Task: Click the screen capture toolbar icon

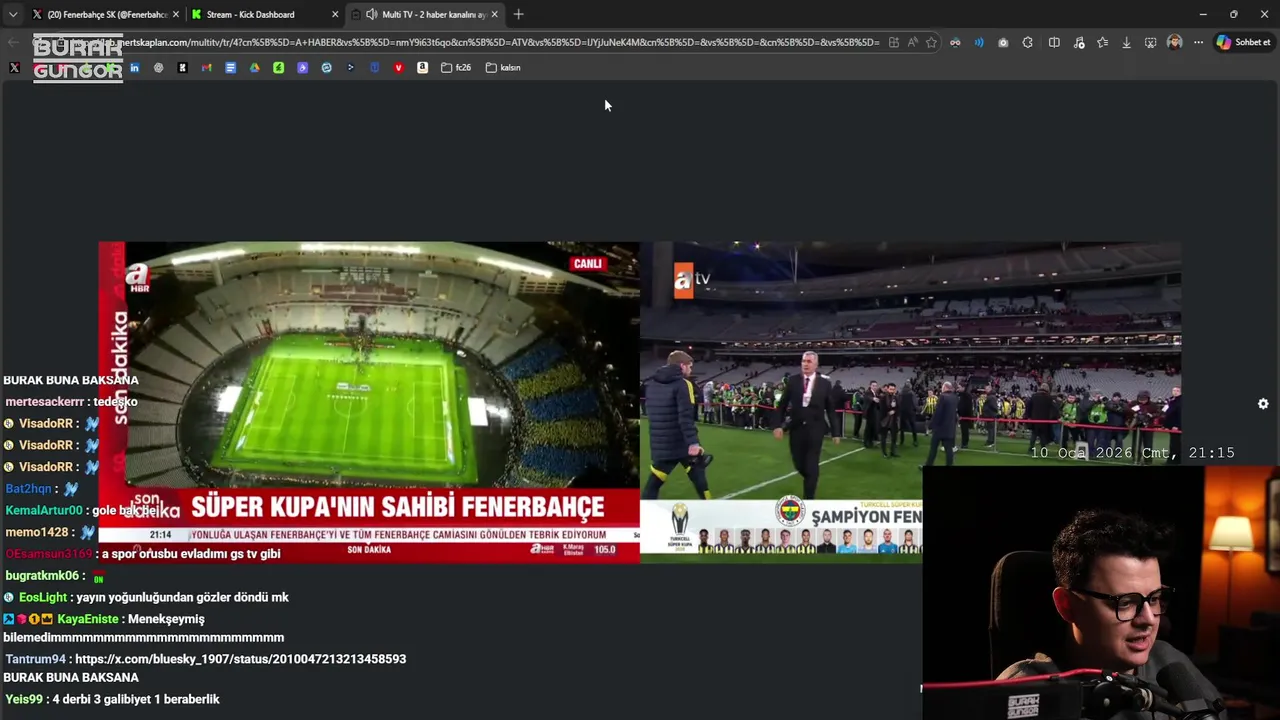Action: pyautogui.click(x=1150, y=42)
